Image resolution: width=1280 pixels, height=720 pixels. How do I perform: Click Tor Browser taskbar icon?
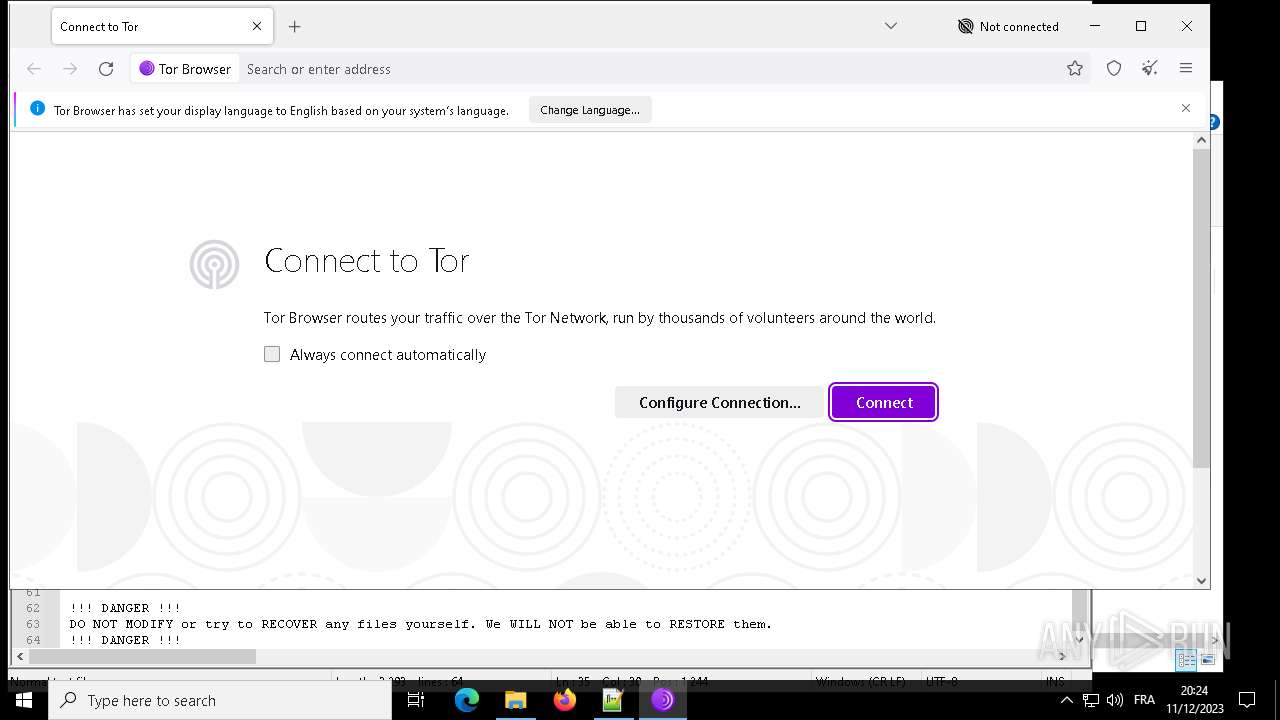[662, 700]
